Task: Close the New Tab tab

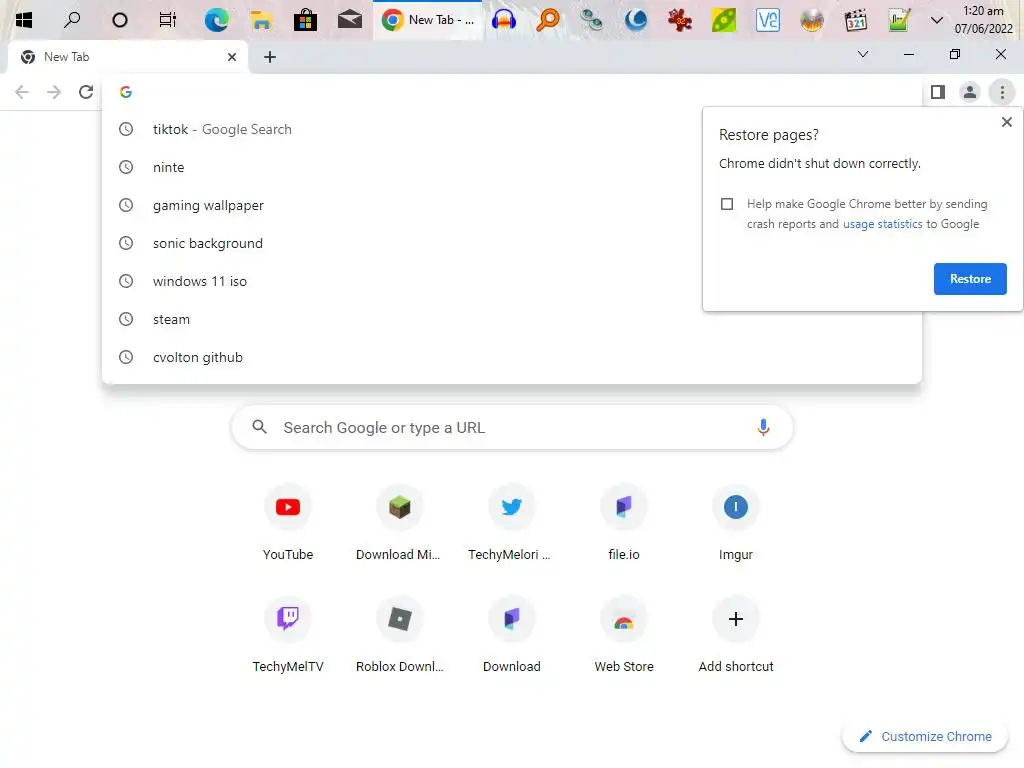Action: 232,57
